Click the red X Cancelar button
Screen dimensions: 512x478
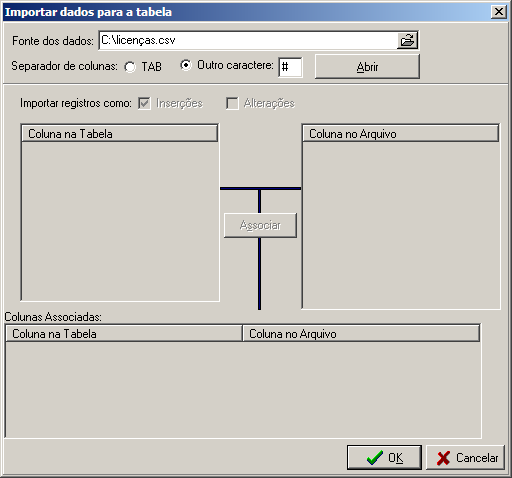click(466, 457)
